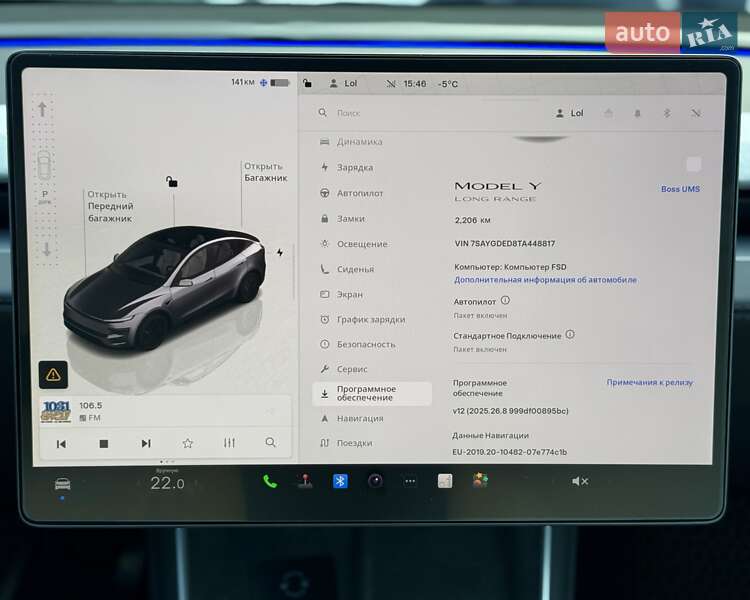Open the Сервис service menu
Viewport: 750px width, 600px height.
coord(344,369)
